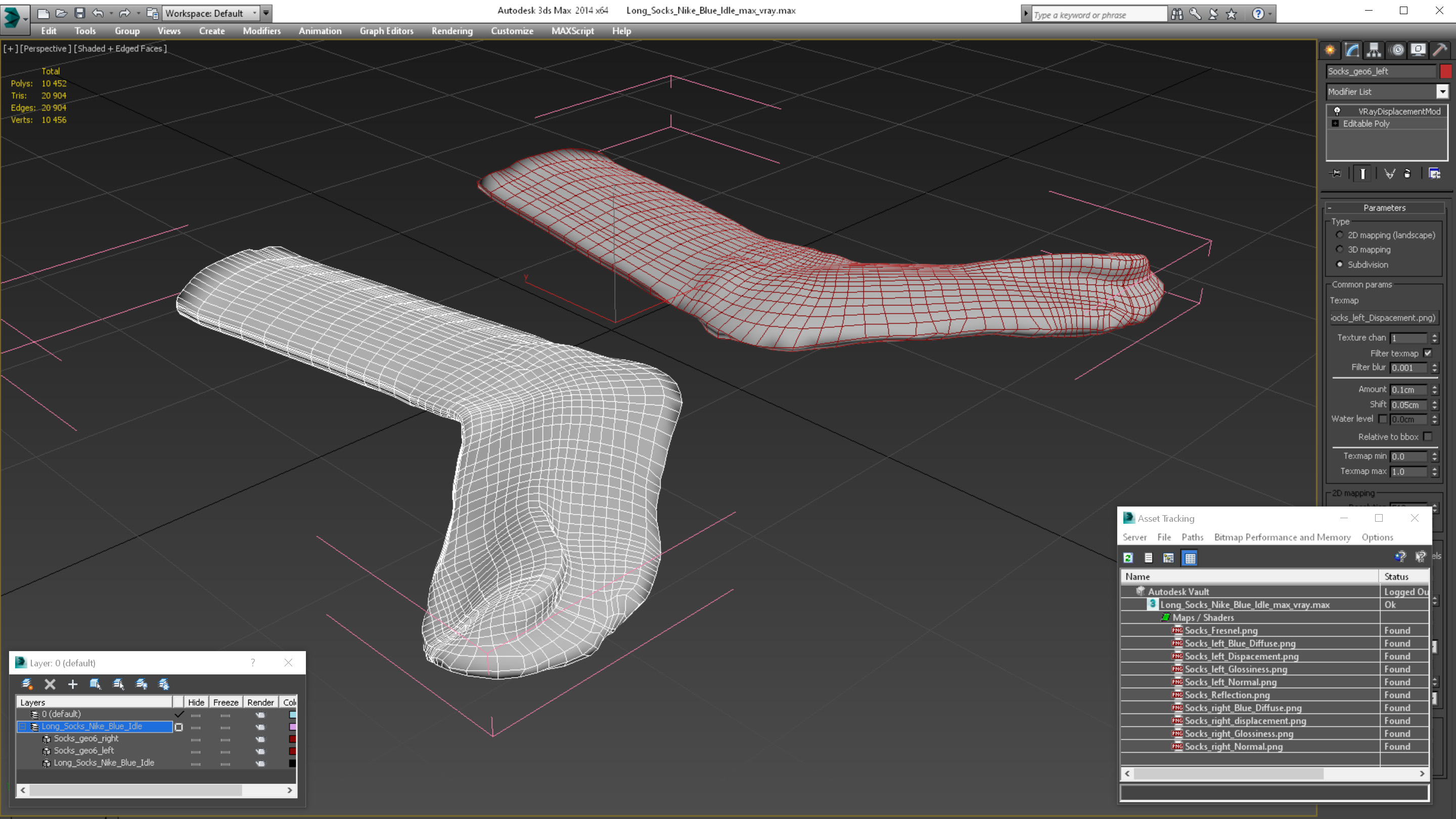Enable Water level checkbox
This screenshot has height=819, width=1456.
point(1383,419)
